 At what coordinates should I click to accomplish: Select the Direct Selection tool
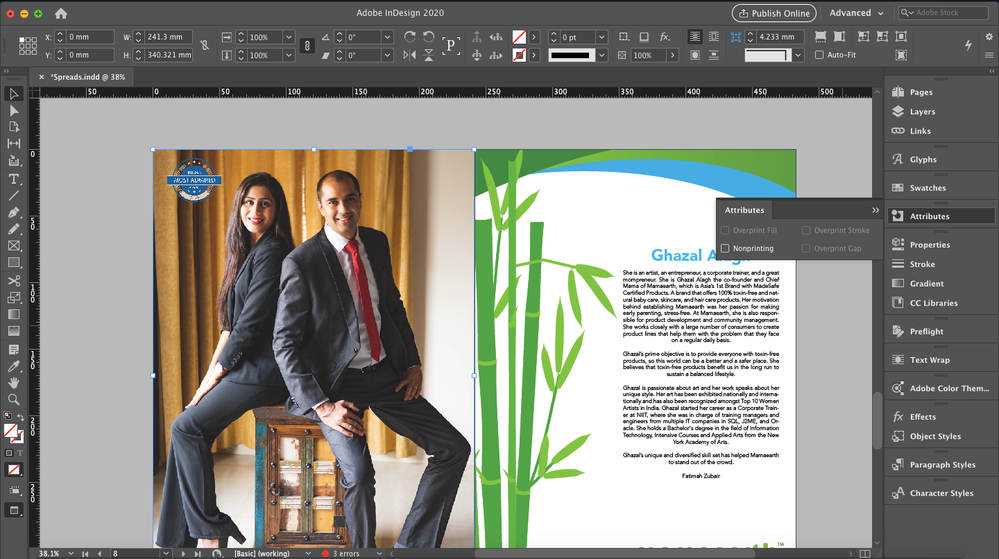coord(14,111)
